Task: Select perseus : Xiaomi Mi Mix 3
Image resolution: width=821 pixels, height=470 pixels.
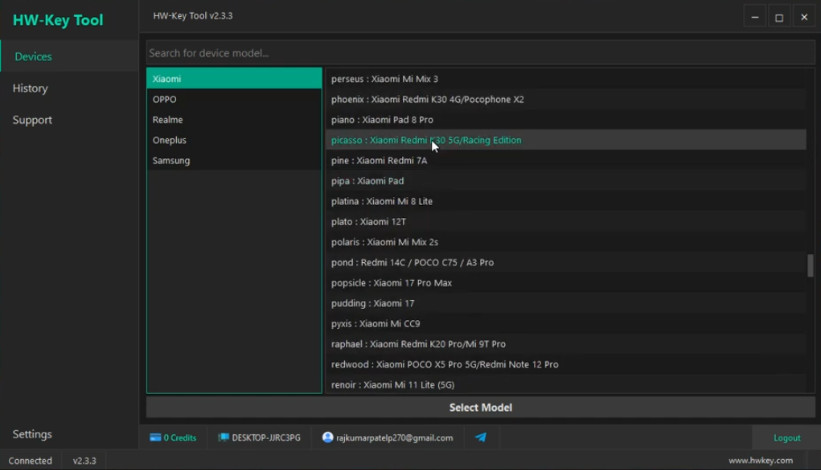Action: click(565, 79)
